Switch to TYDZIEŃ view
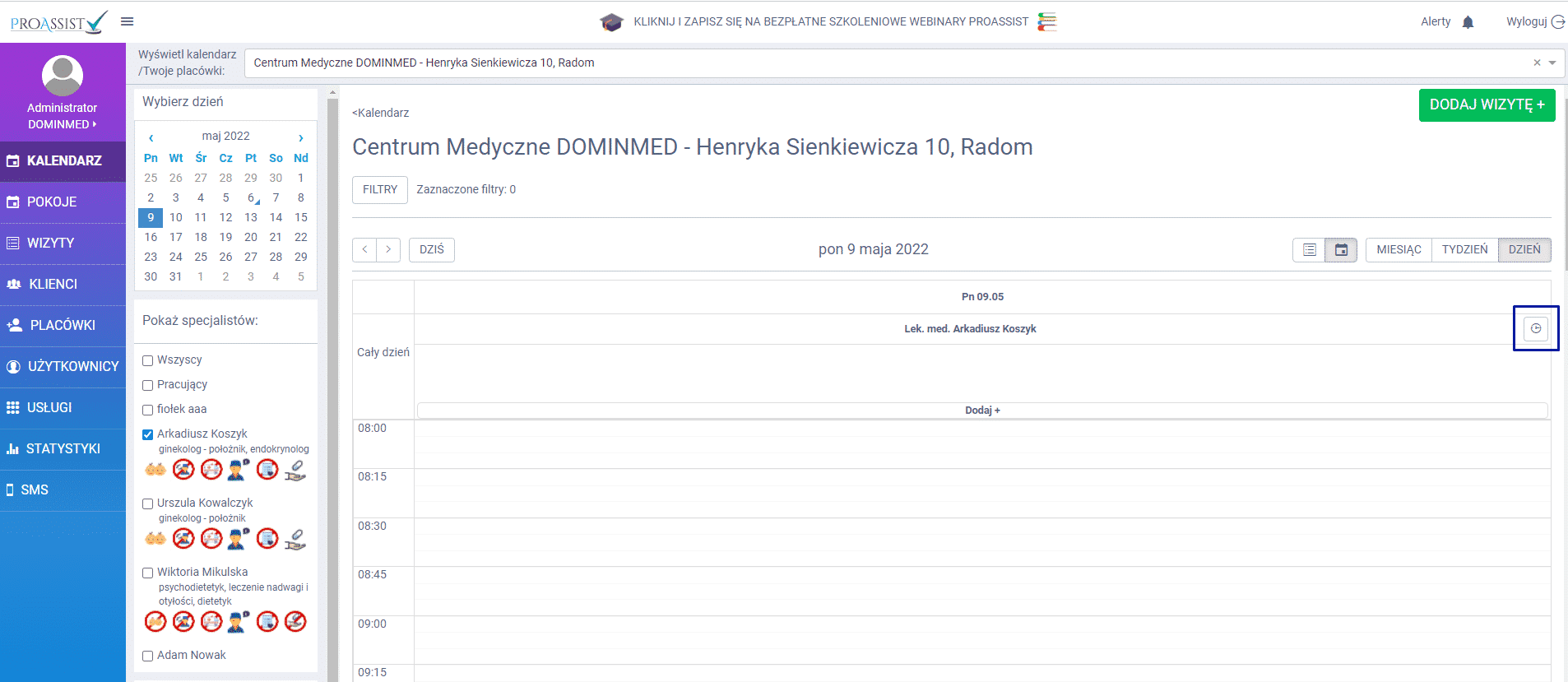The height and width of the screenshot is (682, 1568). coord(1464,249)
